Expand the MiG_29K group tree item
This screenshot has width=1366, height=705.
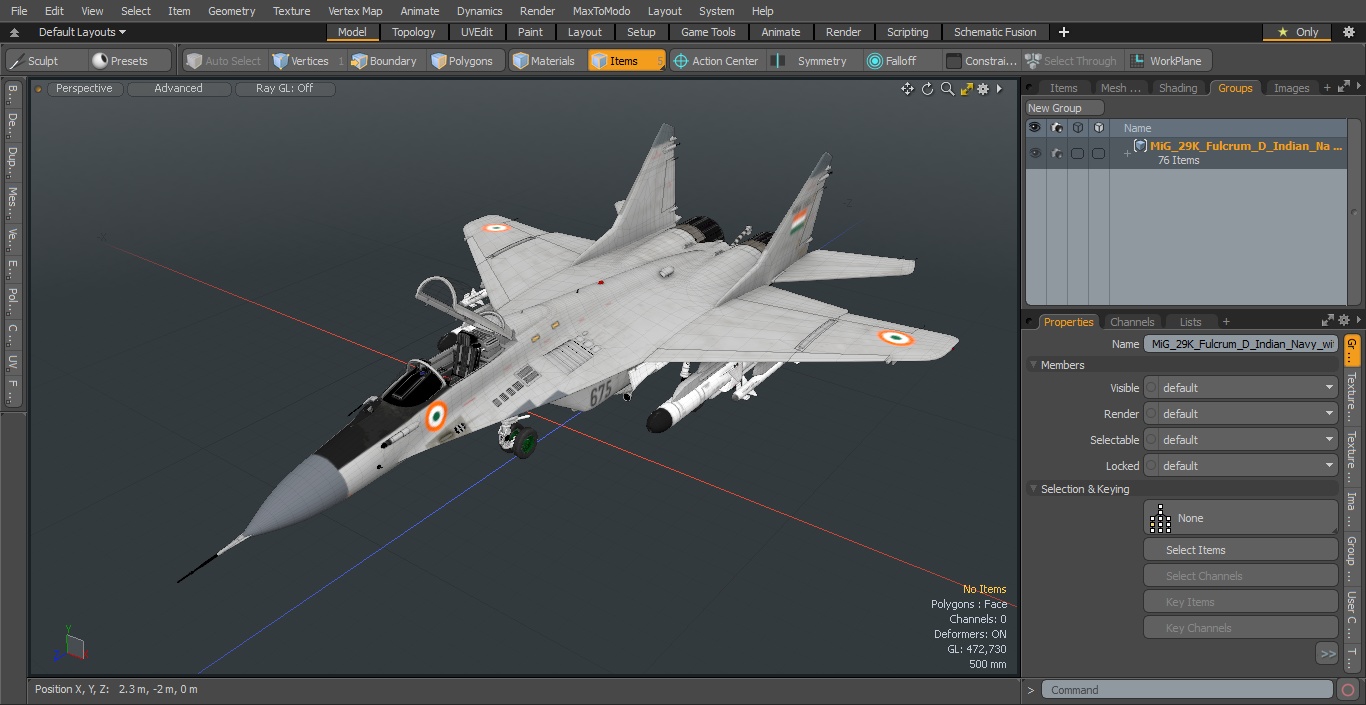point(1127,153)
